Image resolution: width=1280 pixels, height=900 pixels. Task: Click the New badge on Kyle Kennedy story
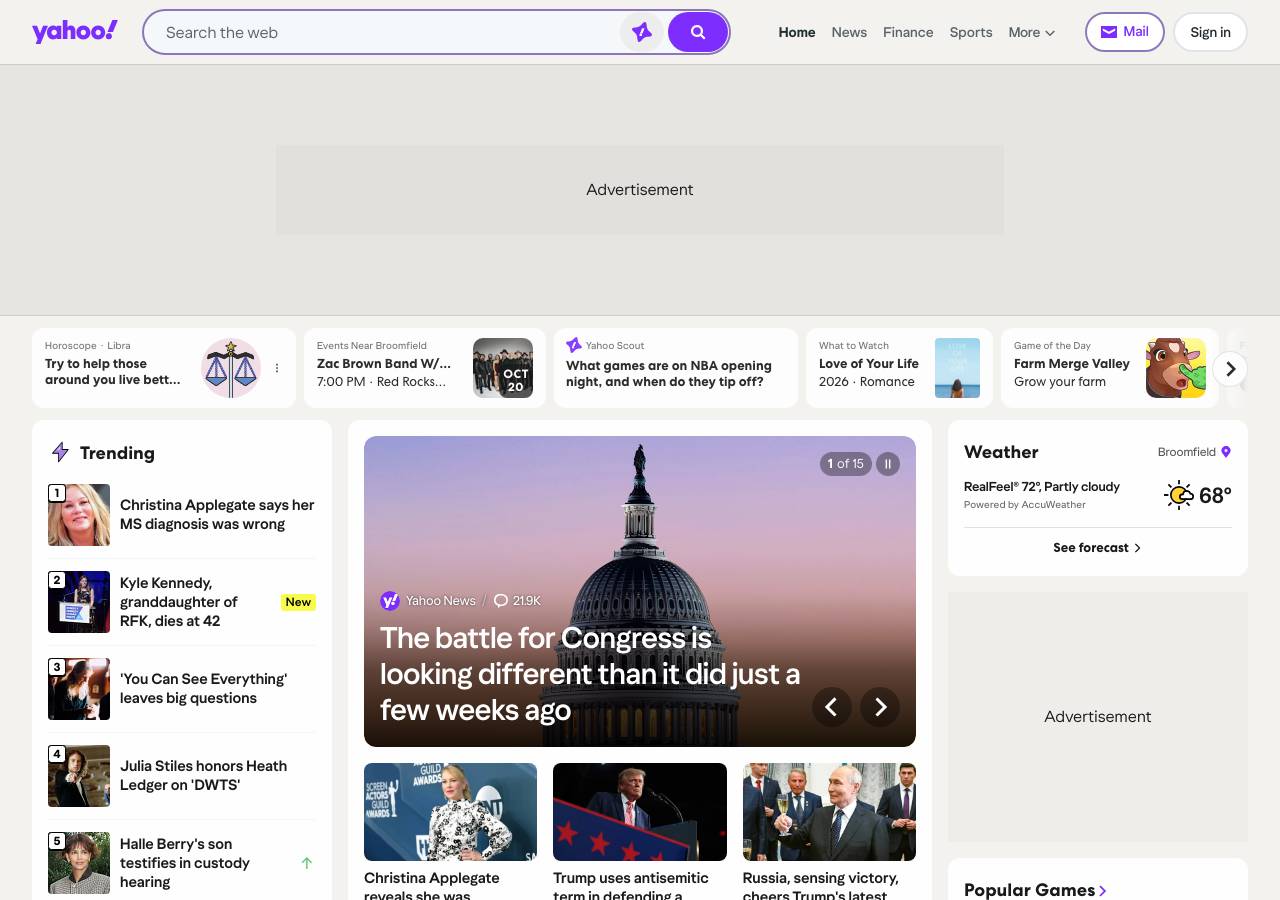(x=298, y=602)
